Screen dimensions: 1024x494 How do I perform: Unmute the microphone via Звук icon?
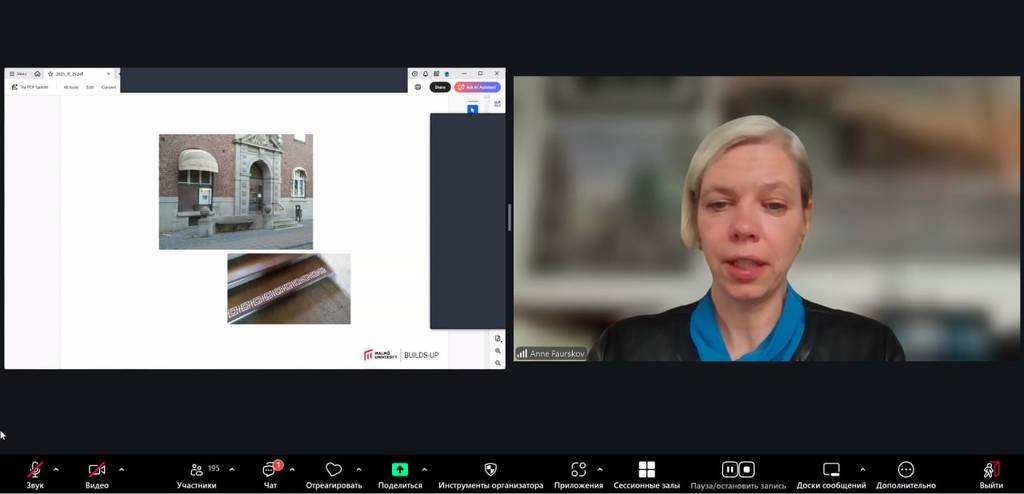pos(35,470)
